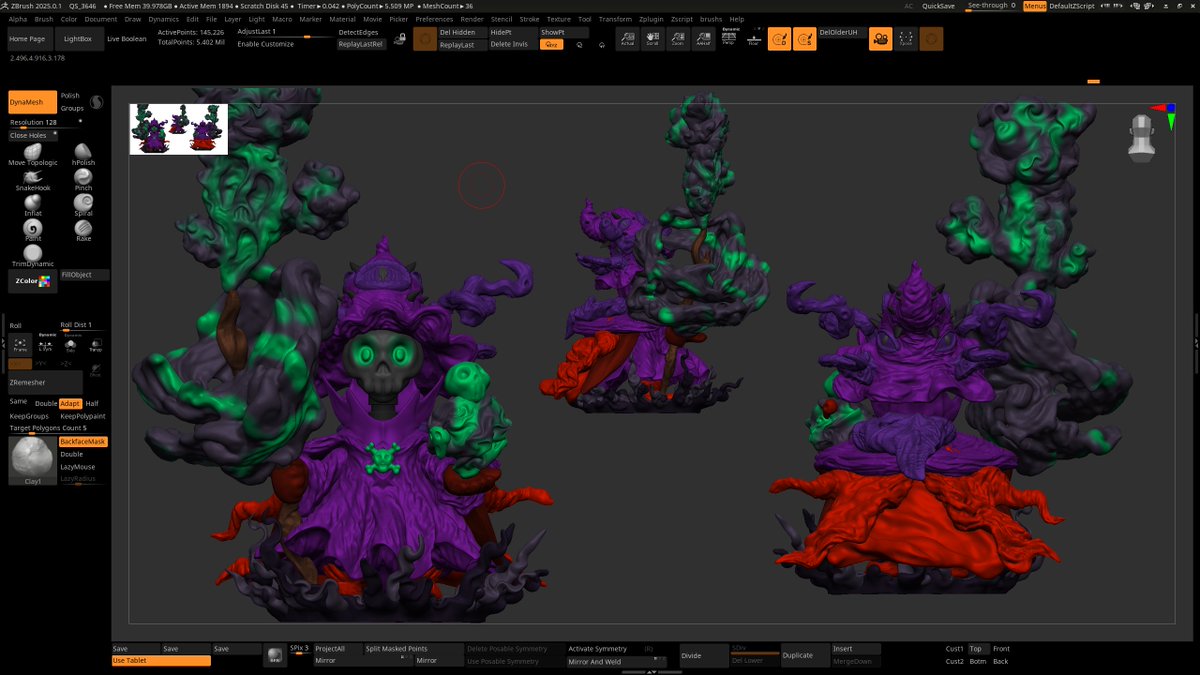Viewport: 1200px width, 675px height.
Task: Adjust the See-through slider
Action: click(991, 6)
